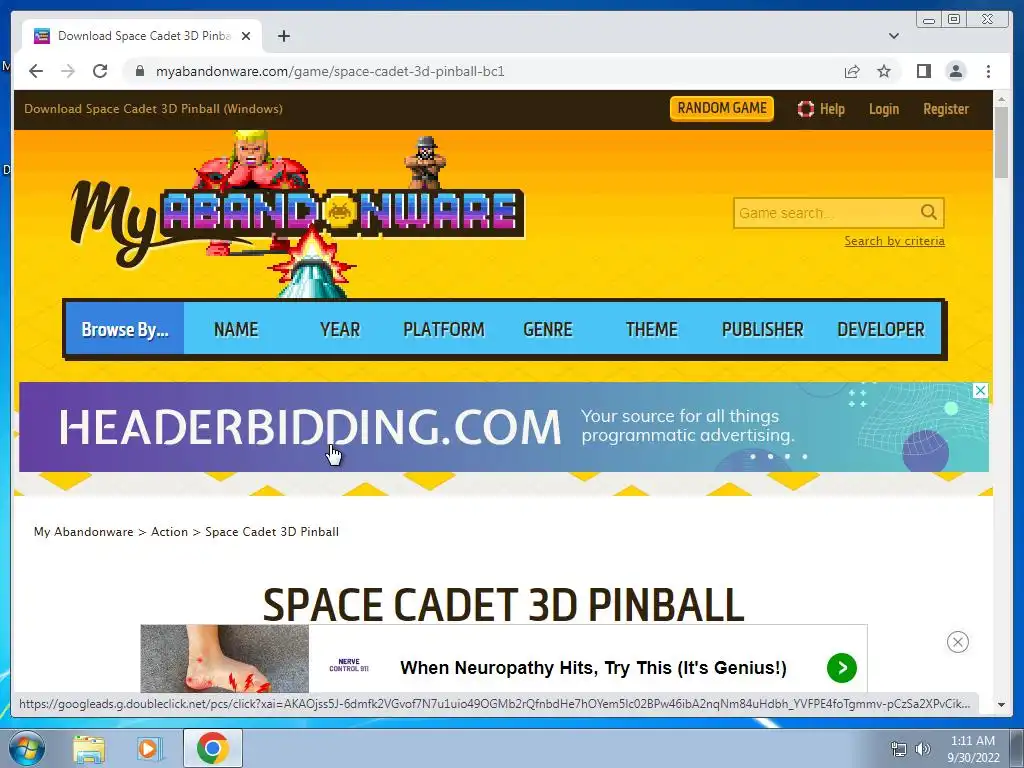
Task: Dismiss the bottom ad with circled X
Action: (957, 642)
